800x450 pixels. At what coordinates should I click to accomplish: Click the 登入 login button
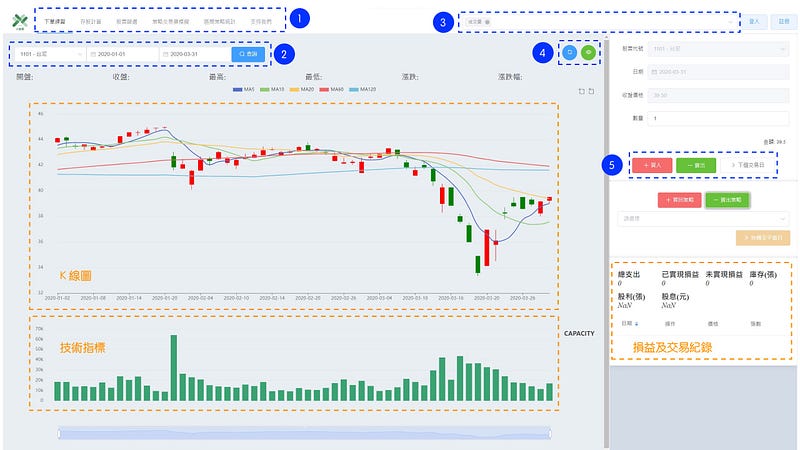click(x=754, y=21)
